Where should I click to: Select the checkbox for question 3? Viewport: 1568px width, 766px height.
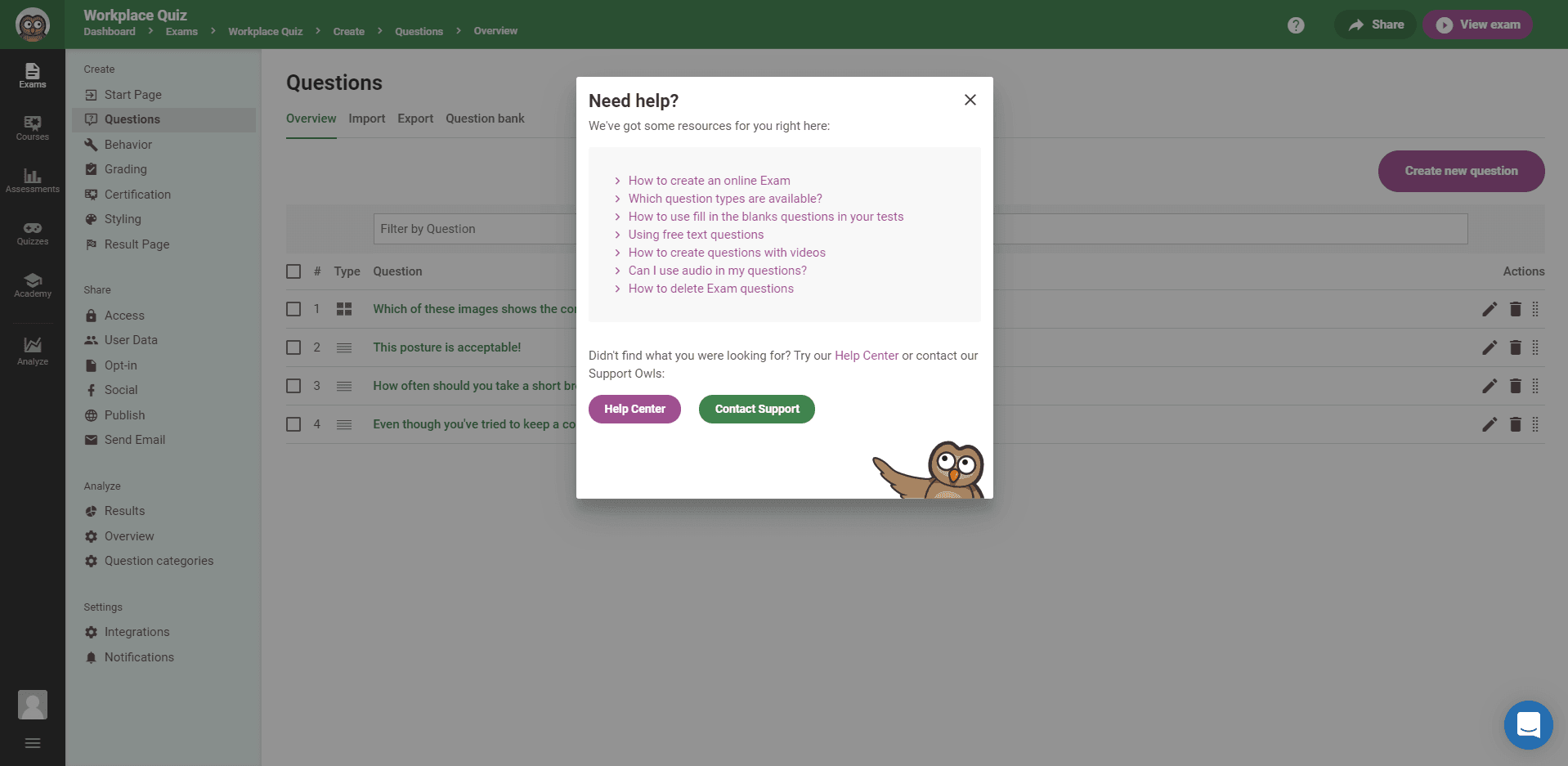point(293,386)
